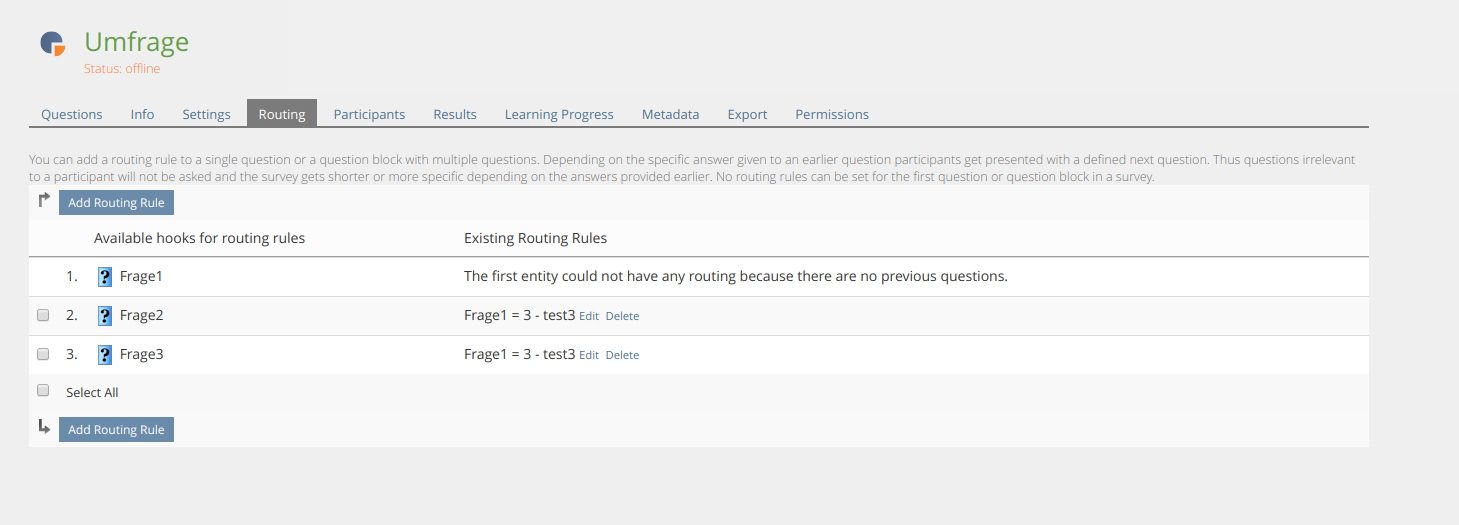The width and height of the screenshot is (1459, 525).
Task: Open the Questions tab
Action: (72, 114)
